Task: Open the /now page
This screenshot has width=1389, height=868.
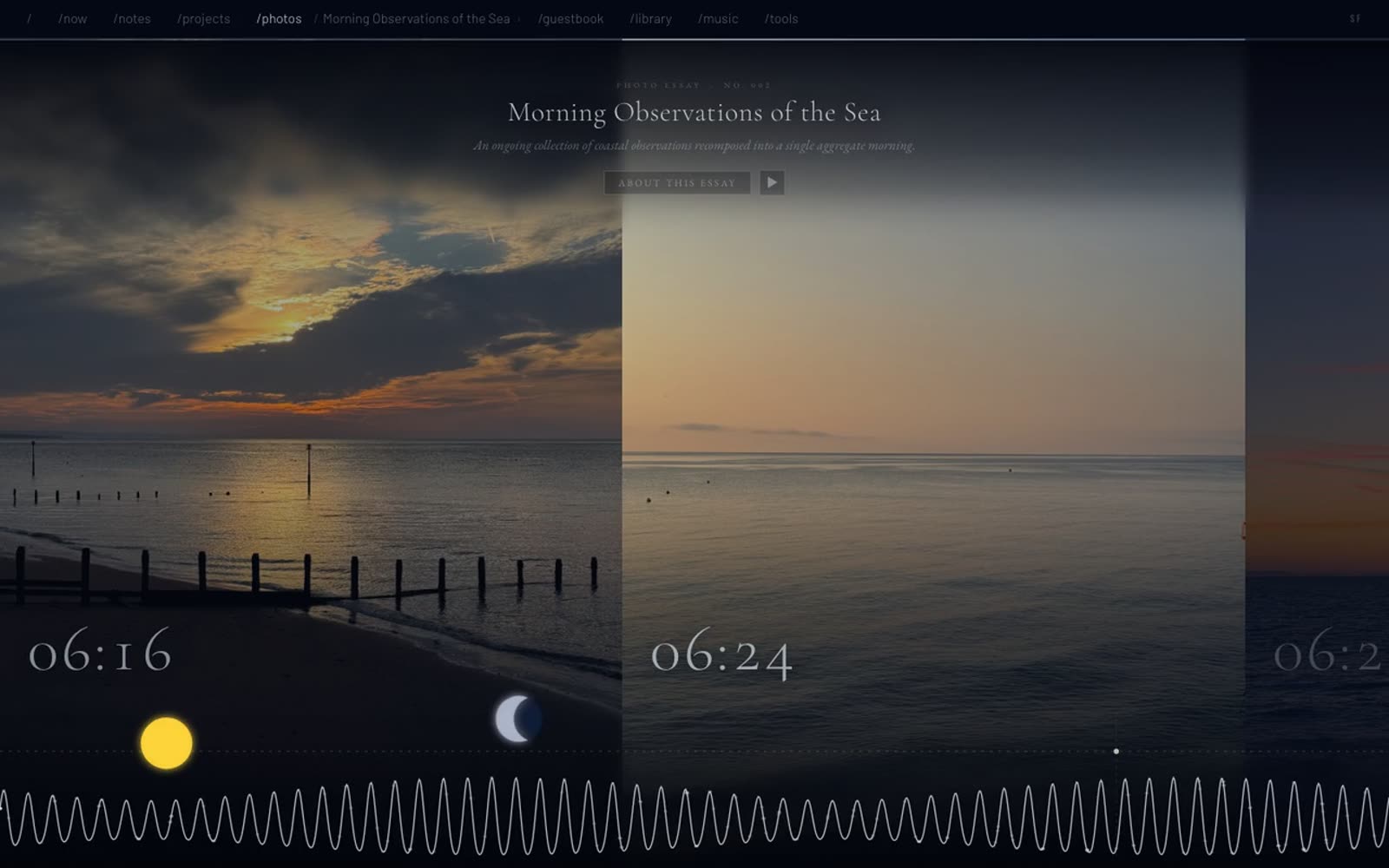Action: [73, 18]
